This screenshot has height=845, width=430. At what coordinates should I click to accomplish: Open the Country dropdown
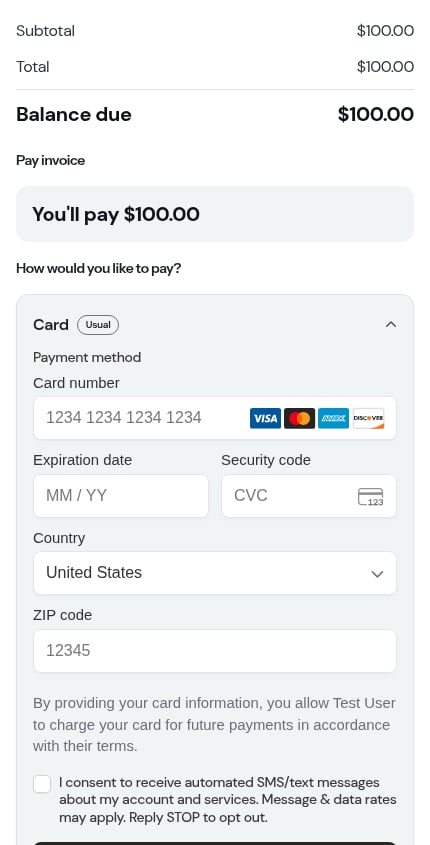pos(215,573)
